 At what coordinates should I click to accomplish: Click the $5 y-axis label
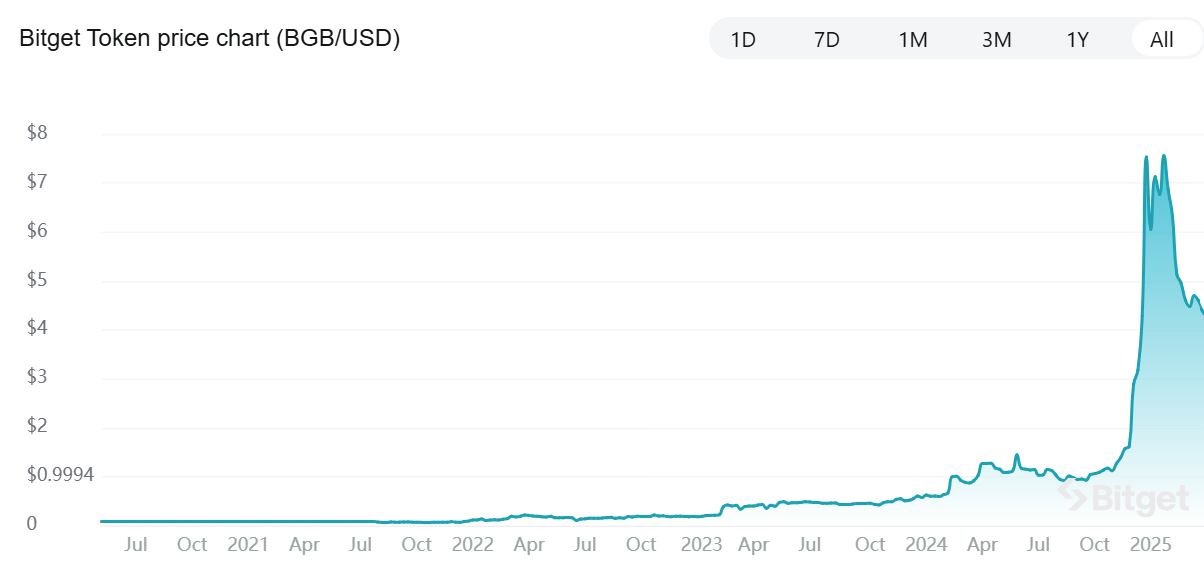point(38,280)
